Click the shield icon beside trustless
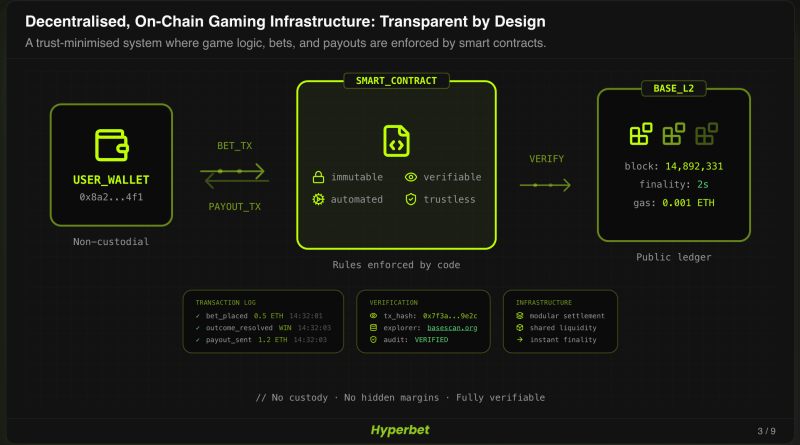800x445 pixels. pos(410,199)
